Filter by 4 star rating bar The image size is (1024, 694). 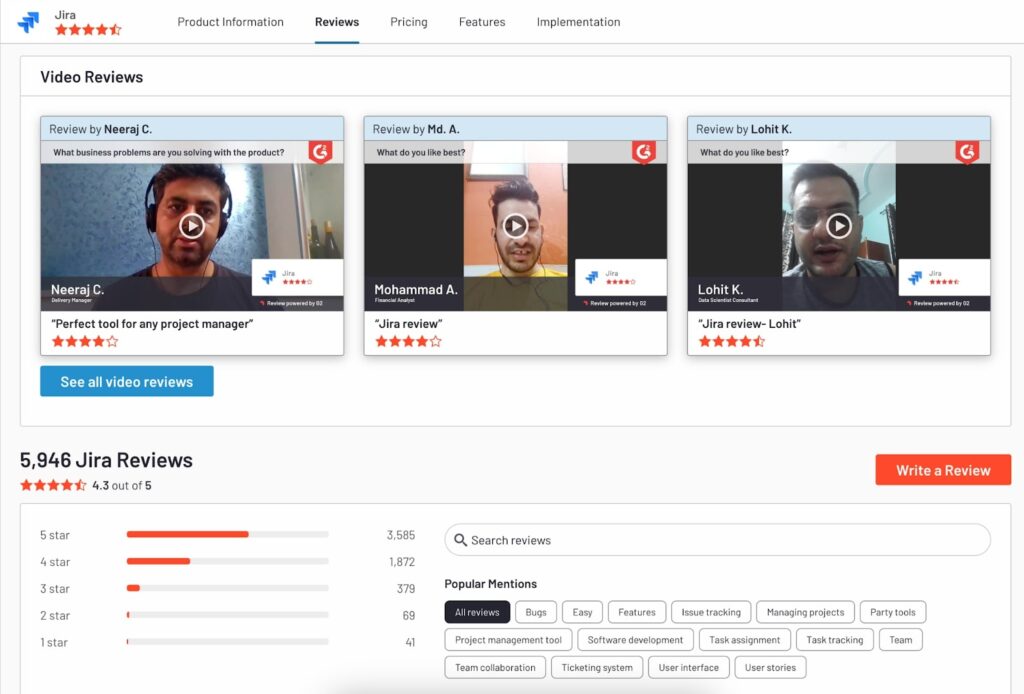coord(227,561)
